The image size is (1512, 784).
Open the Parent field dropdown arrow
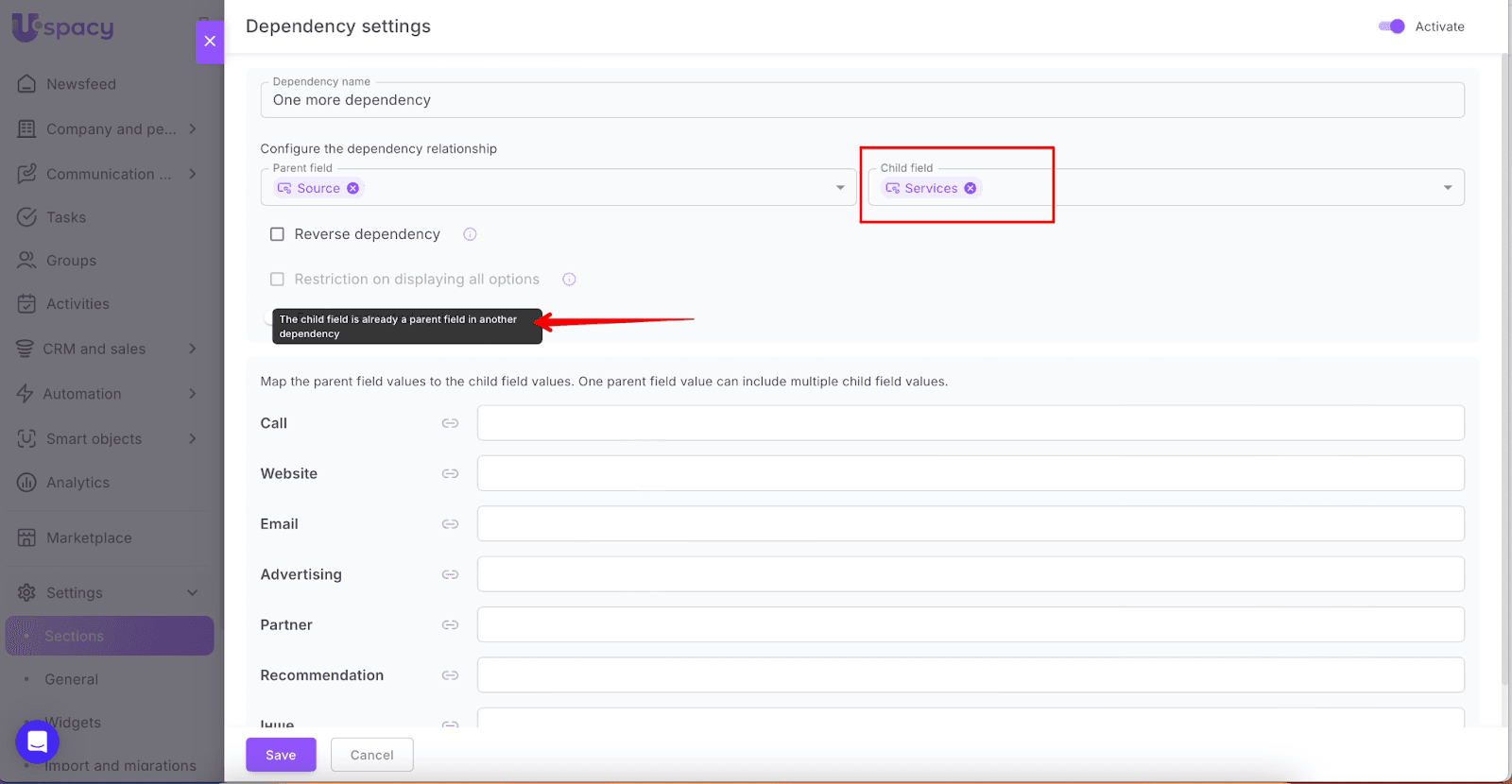tap(840, 188)
